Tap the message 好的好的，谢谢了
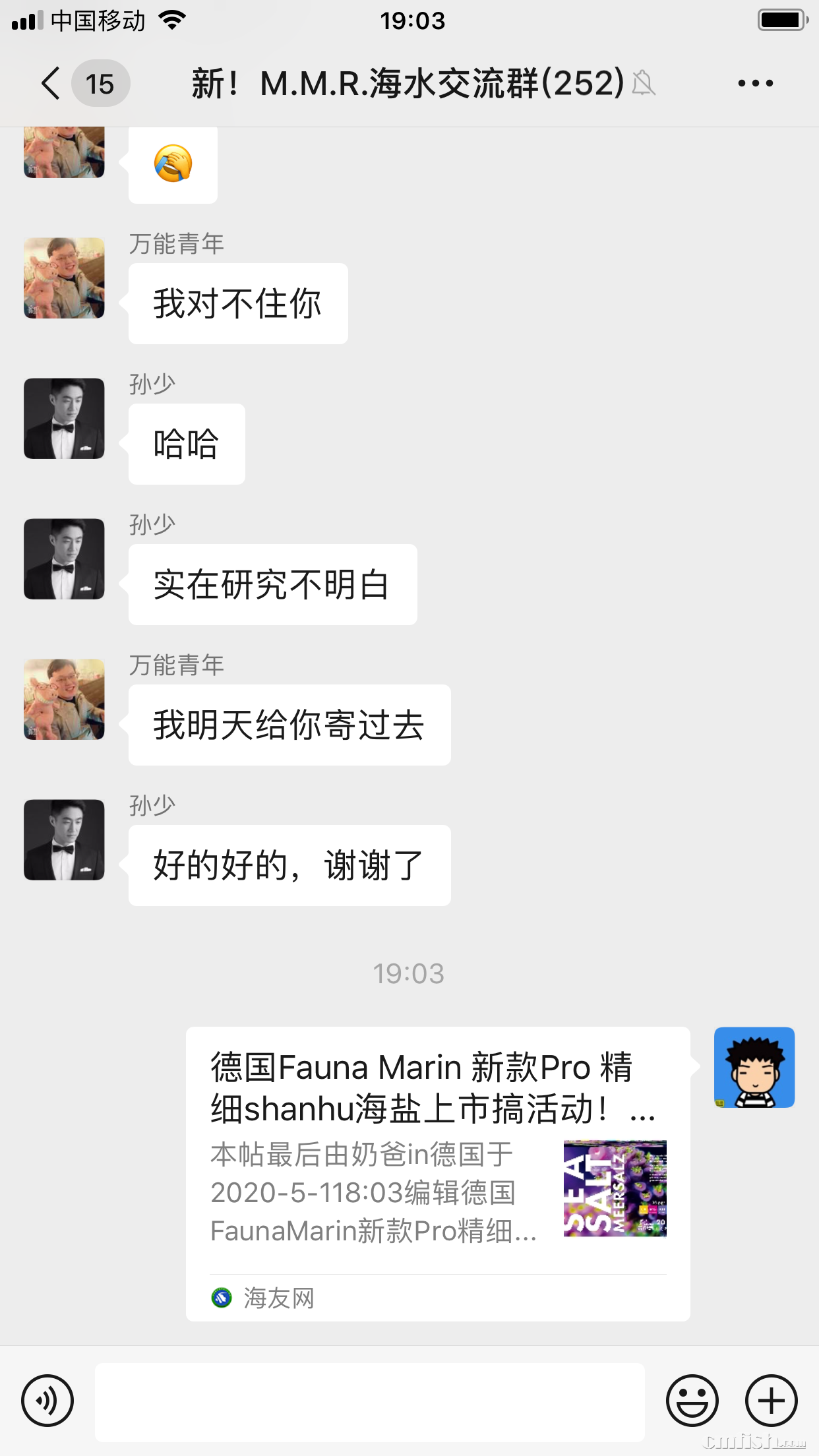Image resolution: width=819 pixels, height=1456 pixels. pyautogui.click(x=289, y=866)
